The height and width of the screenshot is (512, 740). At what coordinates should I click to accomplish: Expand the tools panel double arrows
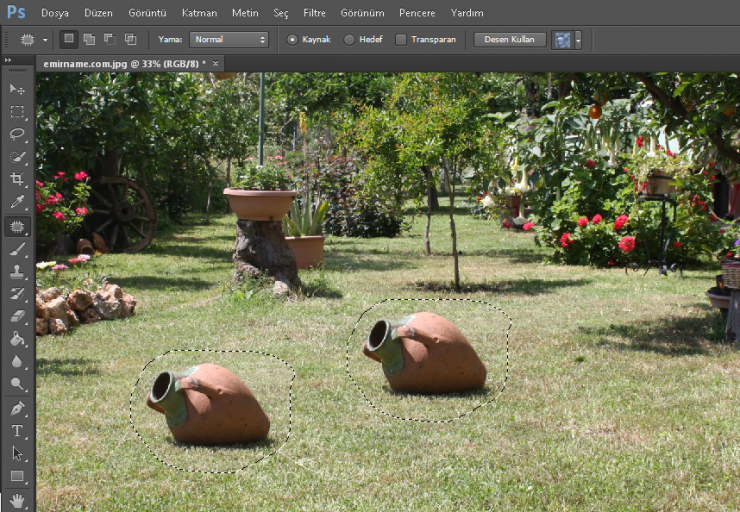click(x=8, y=60)
